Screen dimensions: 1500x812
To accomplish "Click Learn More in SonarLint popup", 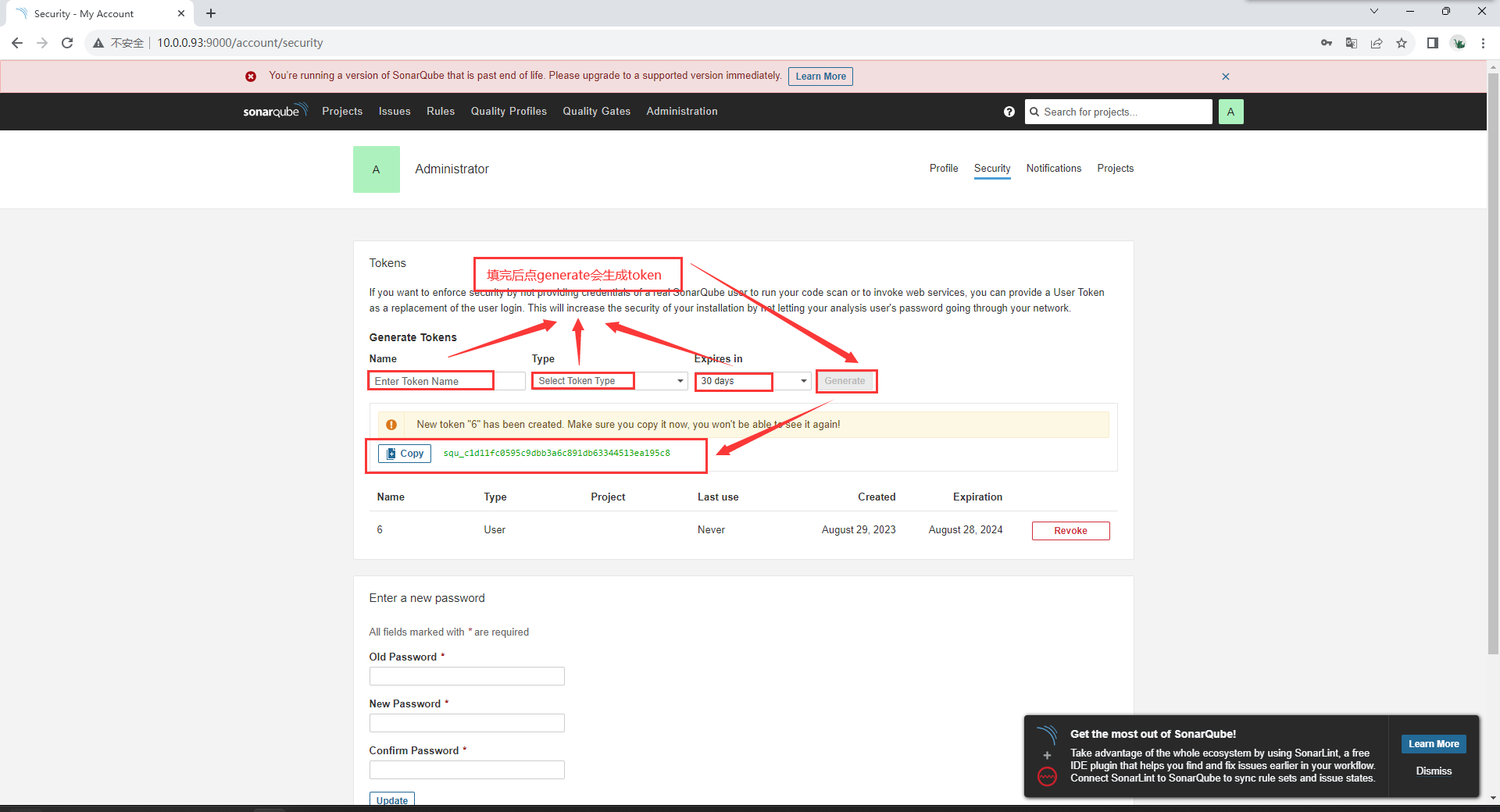I will [x=1434, y=744].
